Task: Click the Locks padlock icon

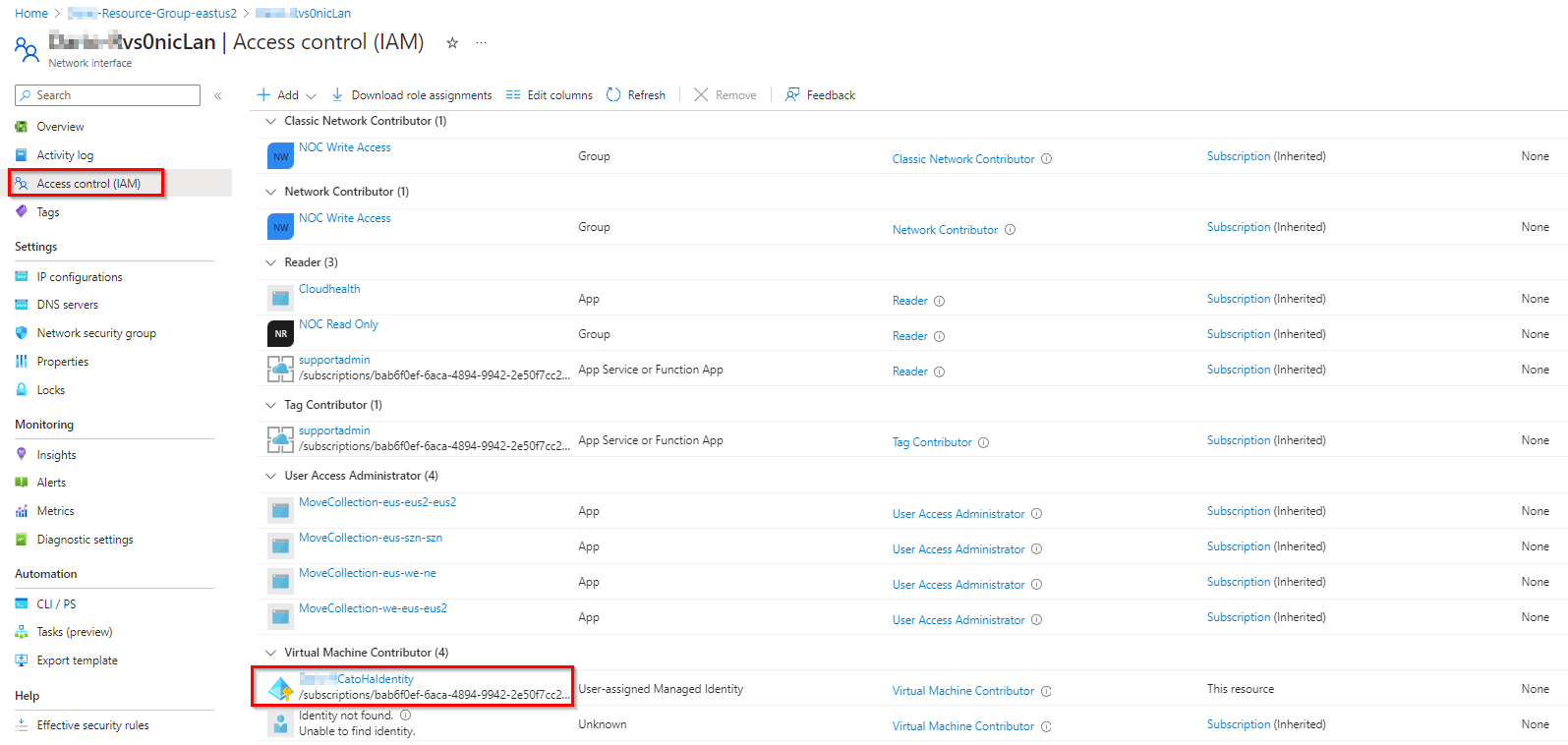Action: point(22,390)
